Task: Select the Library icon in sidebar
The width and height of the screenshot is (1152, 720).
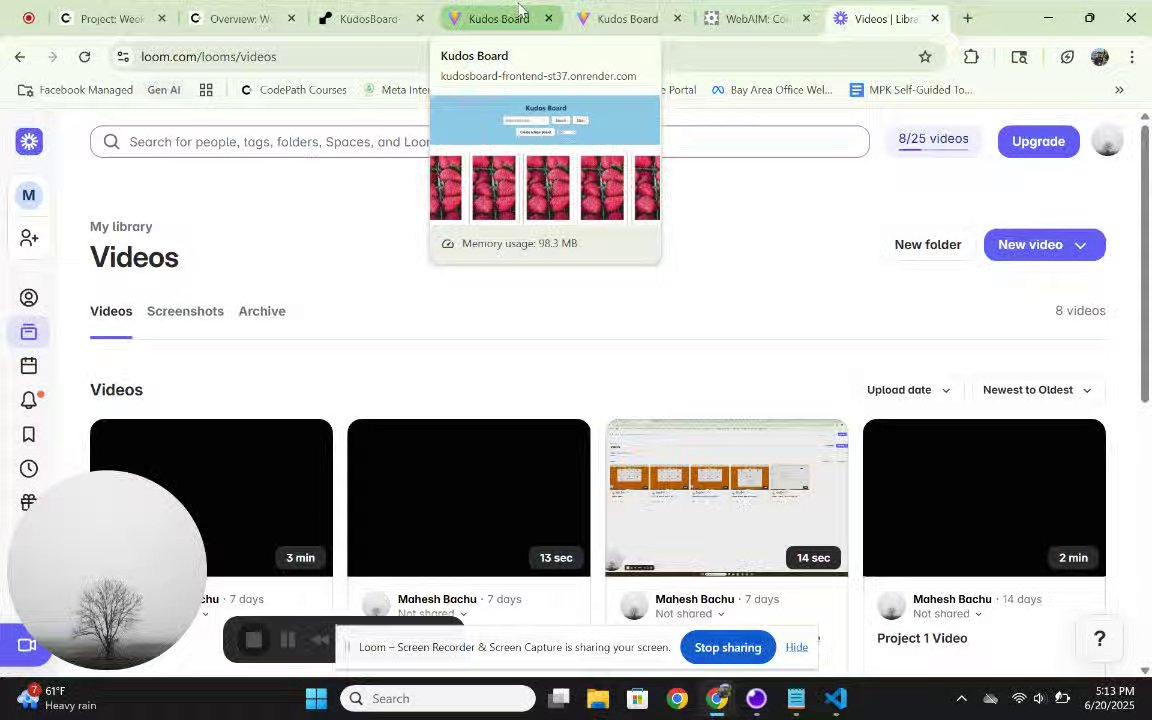Action: (x=29, y=332)
